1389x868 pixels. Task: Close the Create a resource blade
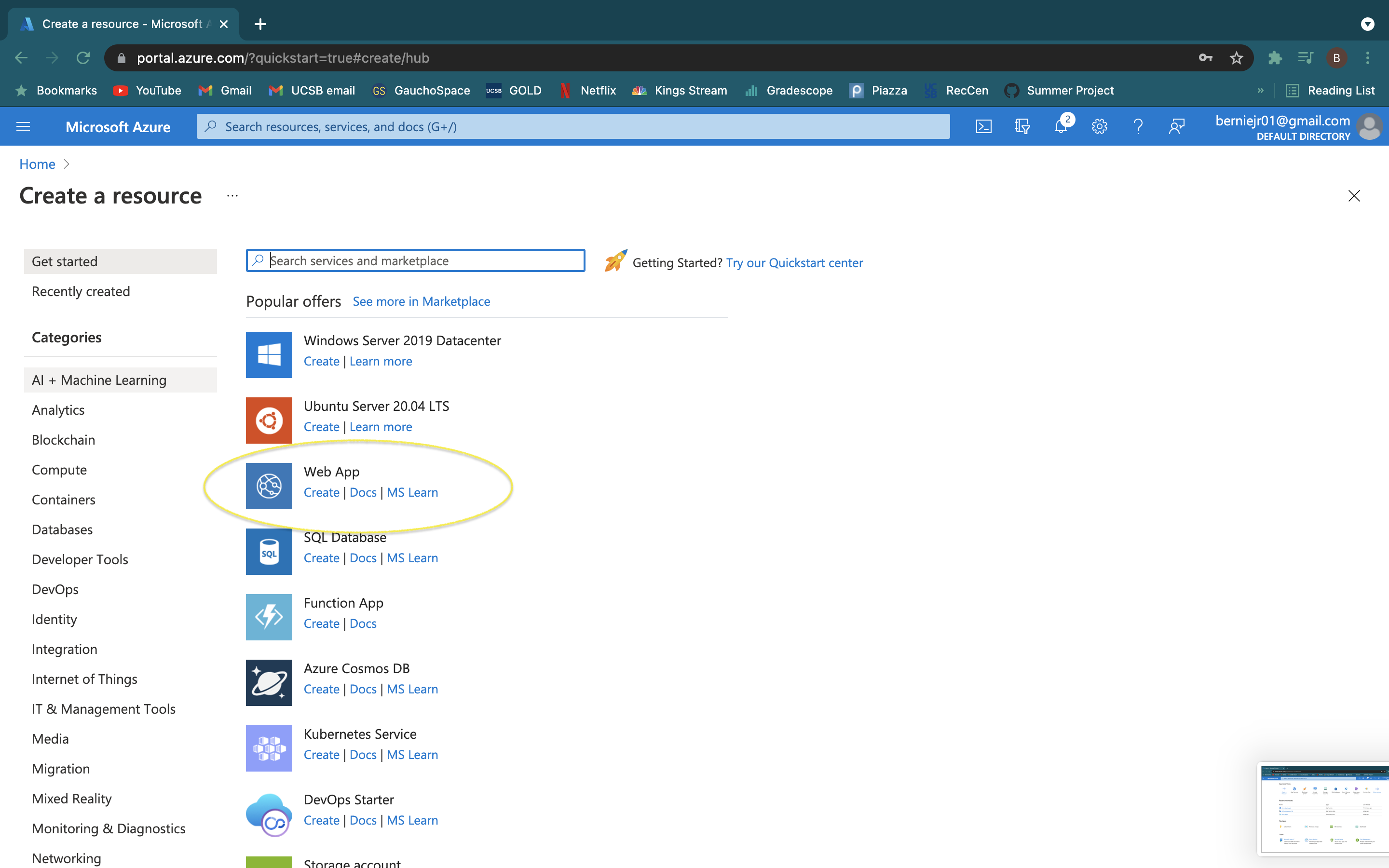[x=1353, y=196]
